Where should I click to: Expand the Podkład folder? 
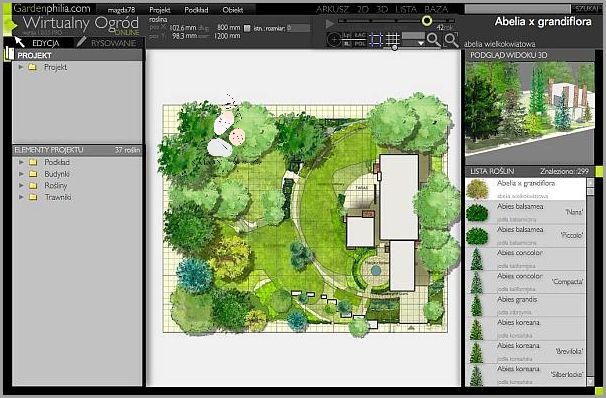click(x=21, y=162)
